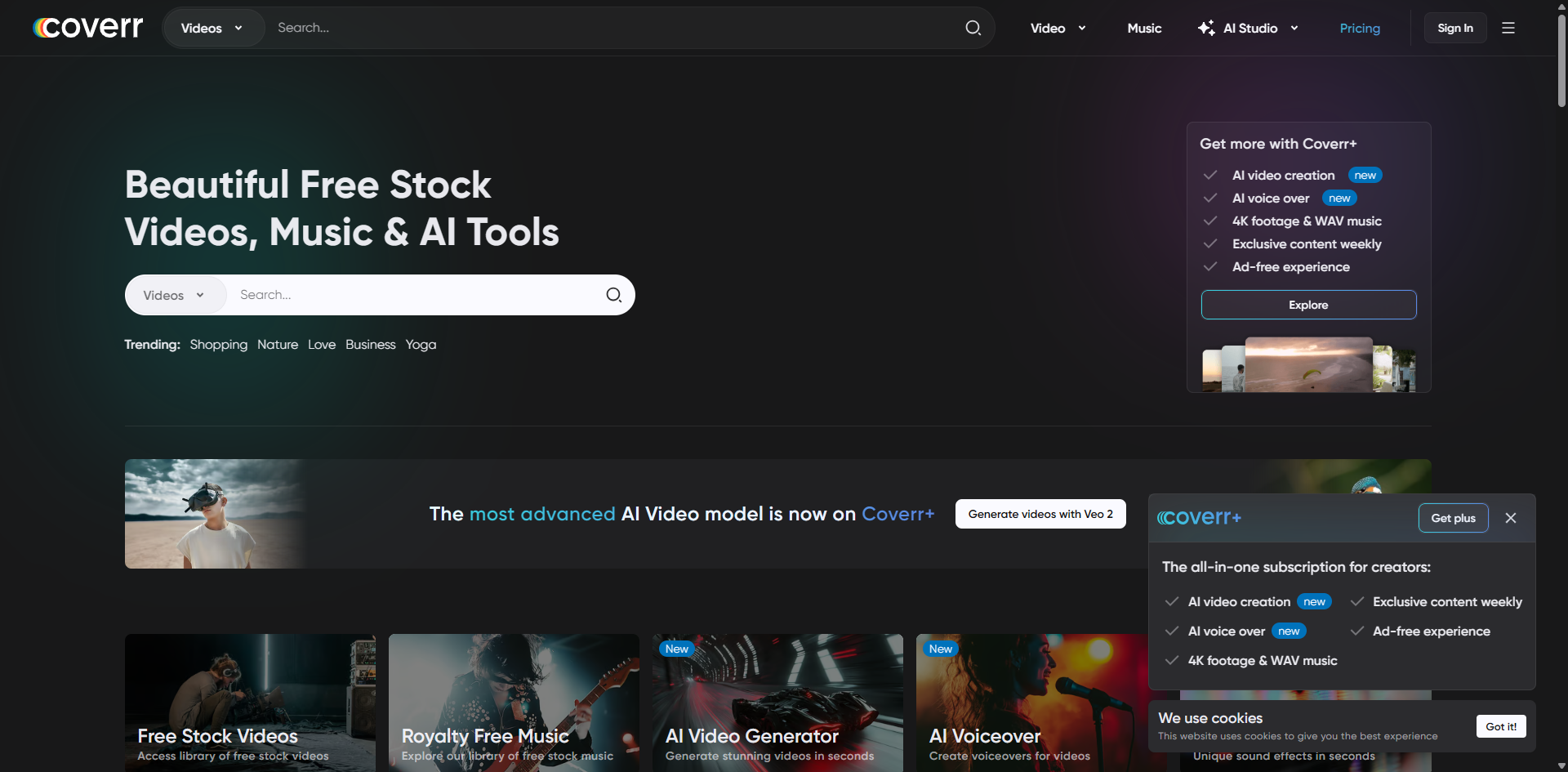Click 'Exclusive content weekly' in popup

(1447, 602)
